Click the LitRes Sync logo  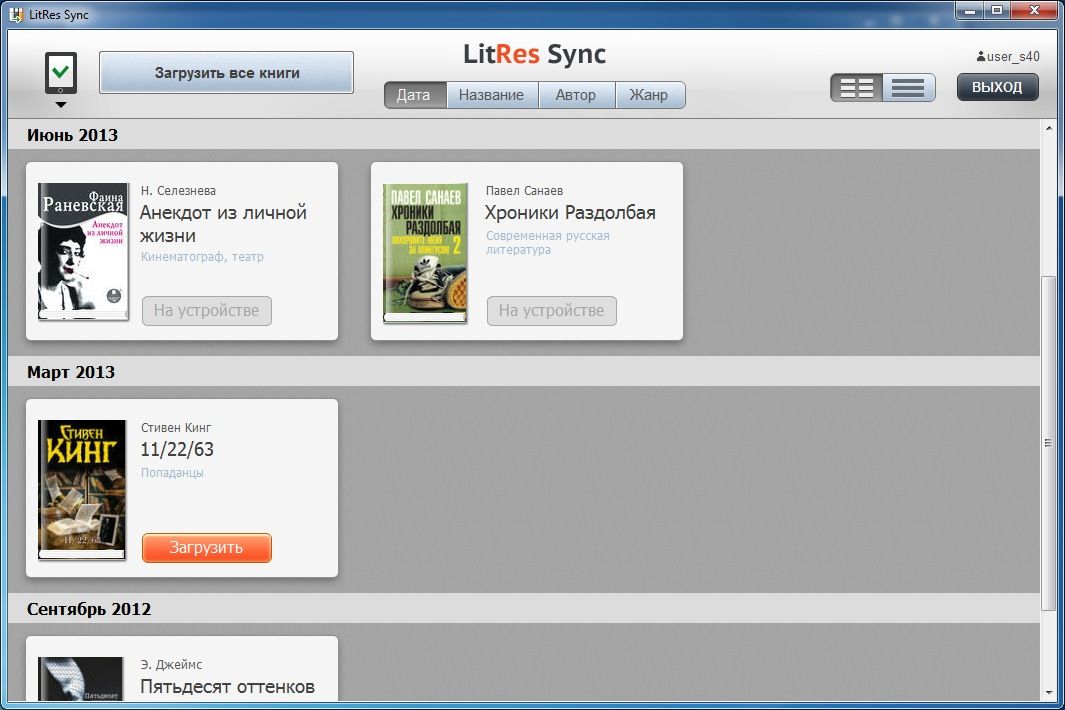[535, 54]
